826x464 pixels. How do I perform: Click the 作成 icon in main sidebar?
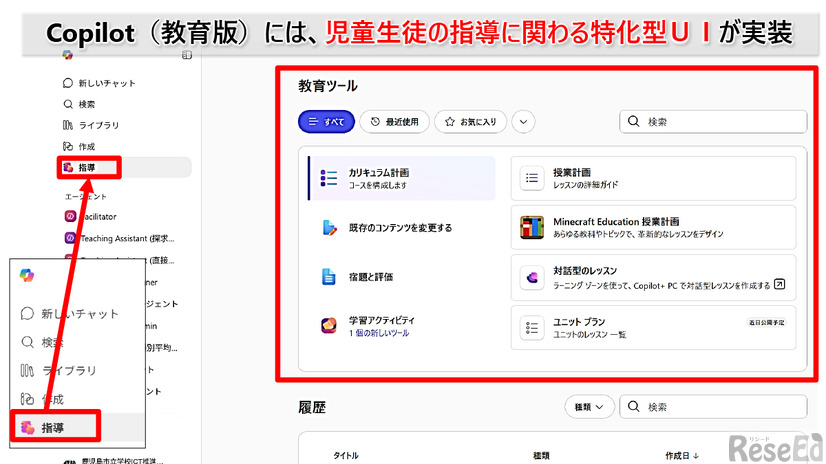(x=67, y=146)
